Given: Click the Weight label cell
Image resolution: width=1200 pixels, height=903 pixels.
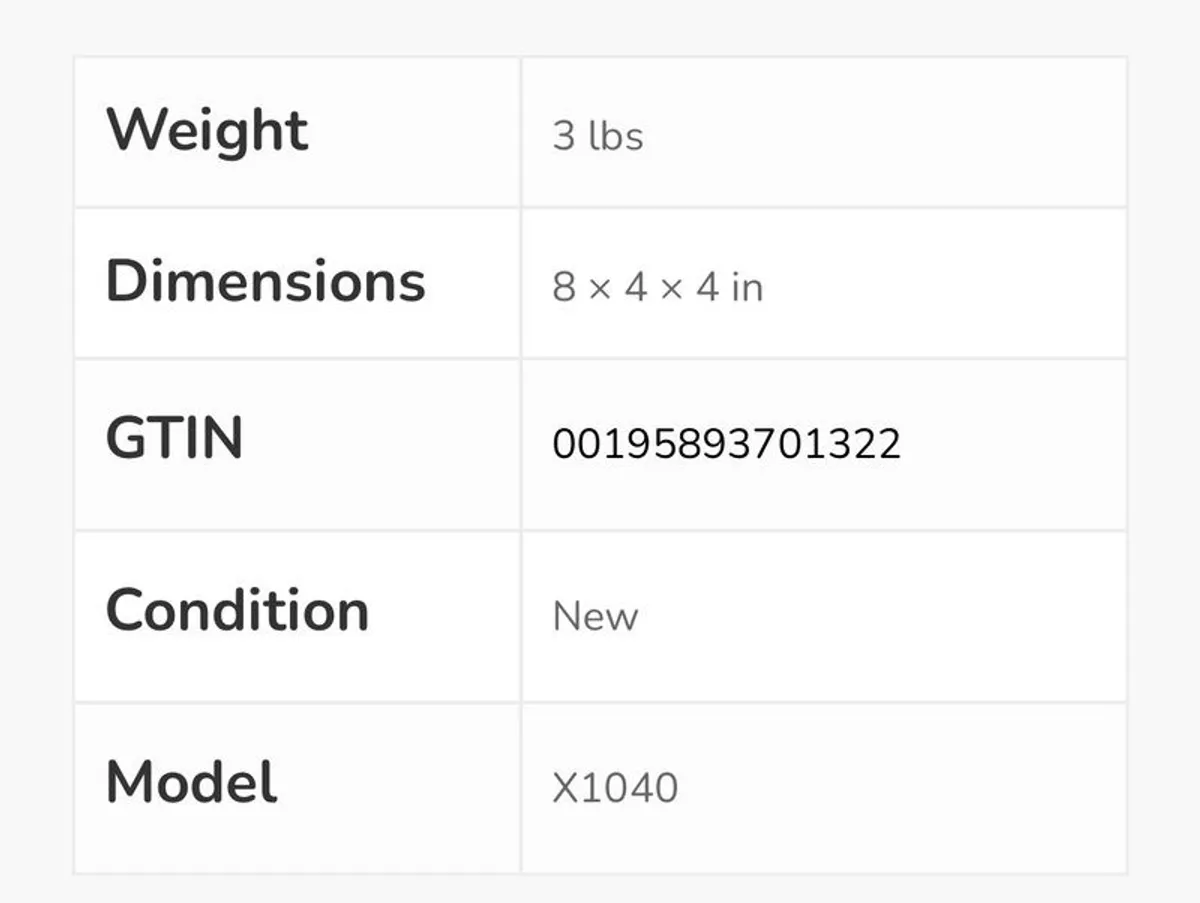Looking at the screenshot, I should [x=207, y=131].
